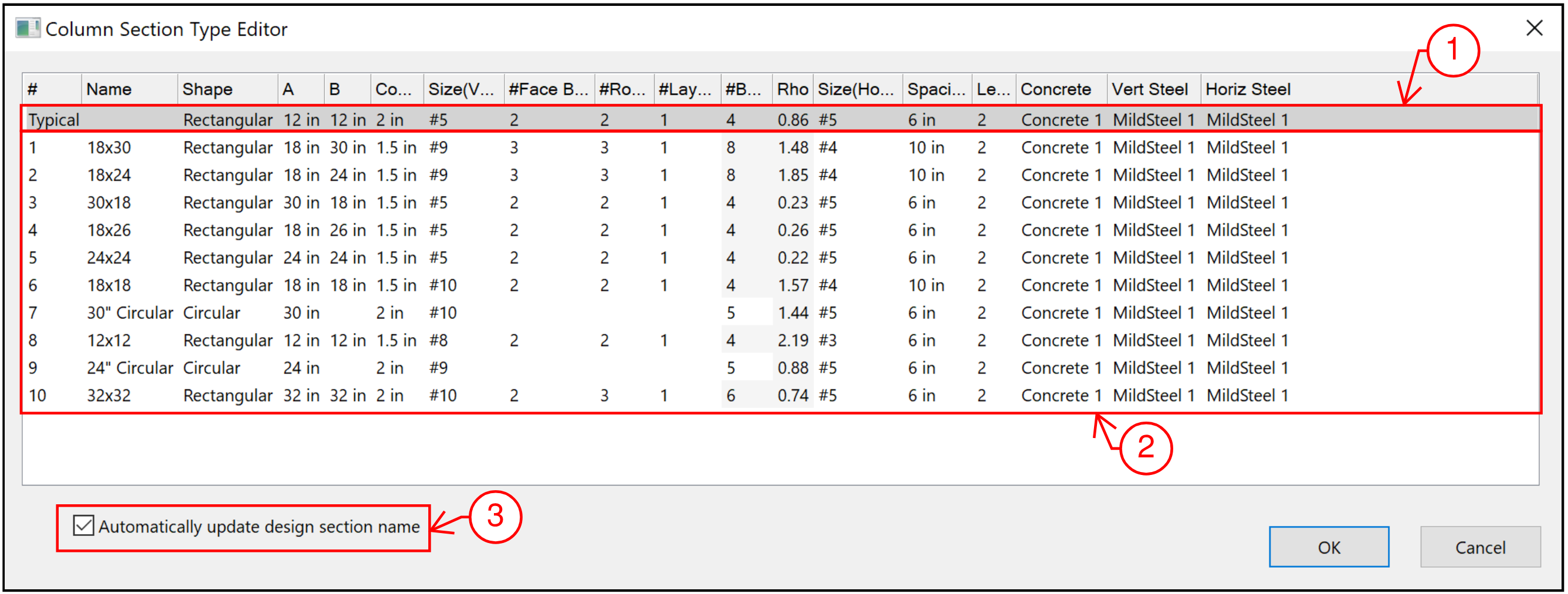The height and width of the screenshot is (594, 1568).
Task: Toggle Automatically update design section name checkbox
Action: tap(83, 525)
